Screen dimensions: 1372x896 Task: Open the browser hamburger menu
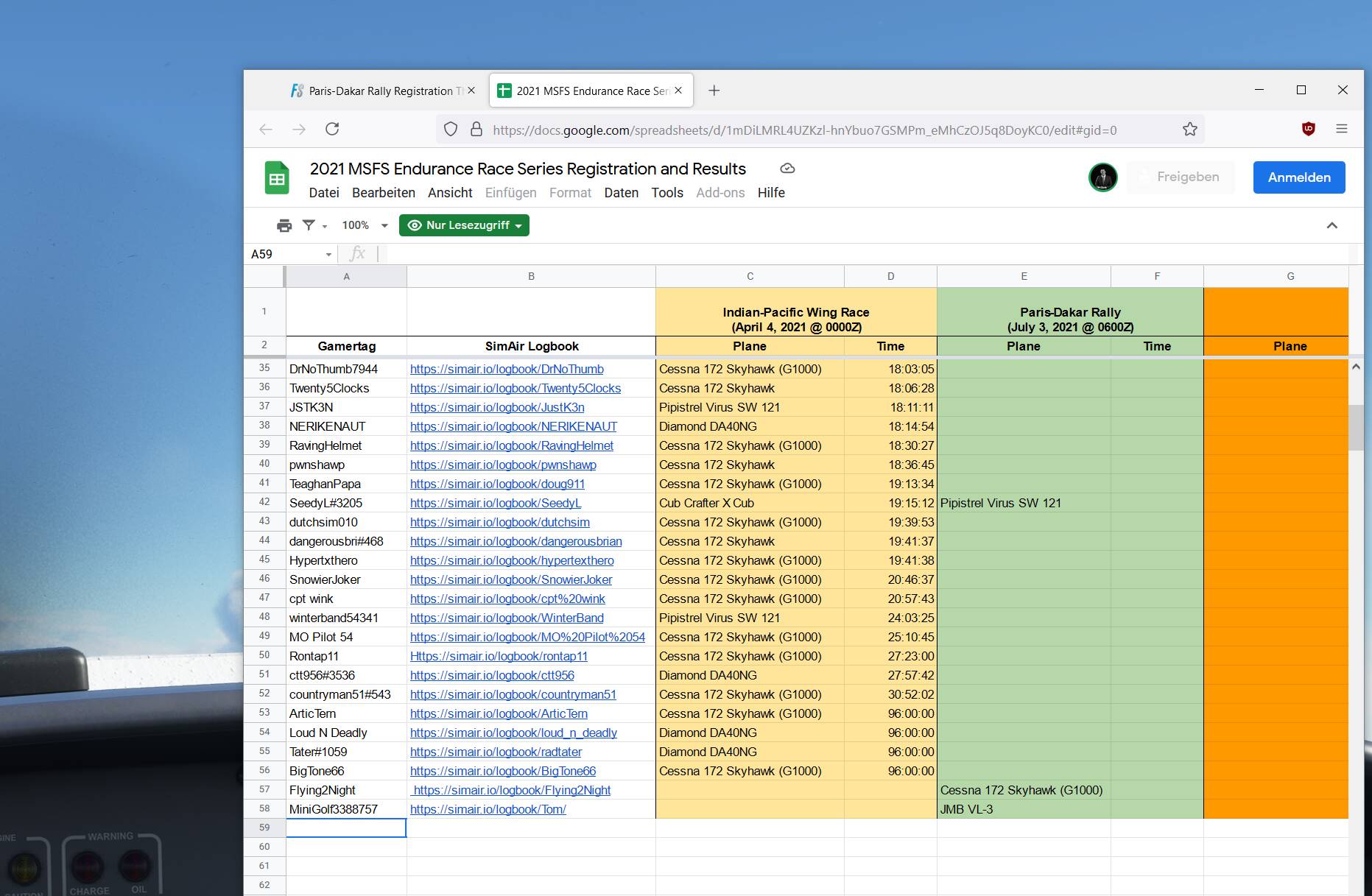1341,129
